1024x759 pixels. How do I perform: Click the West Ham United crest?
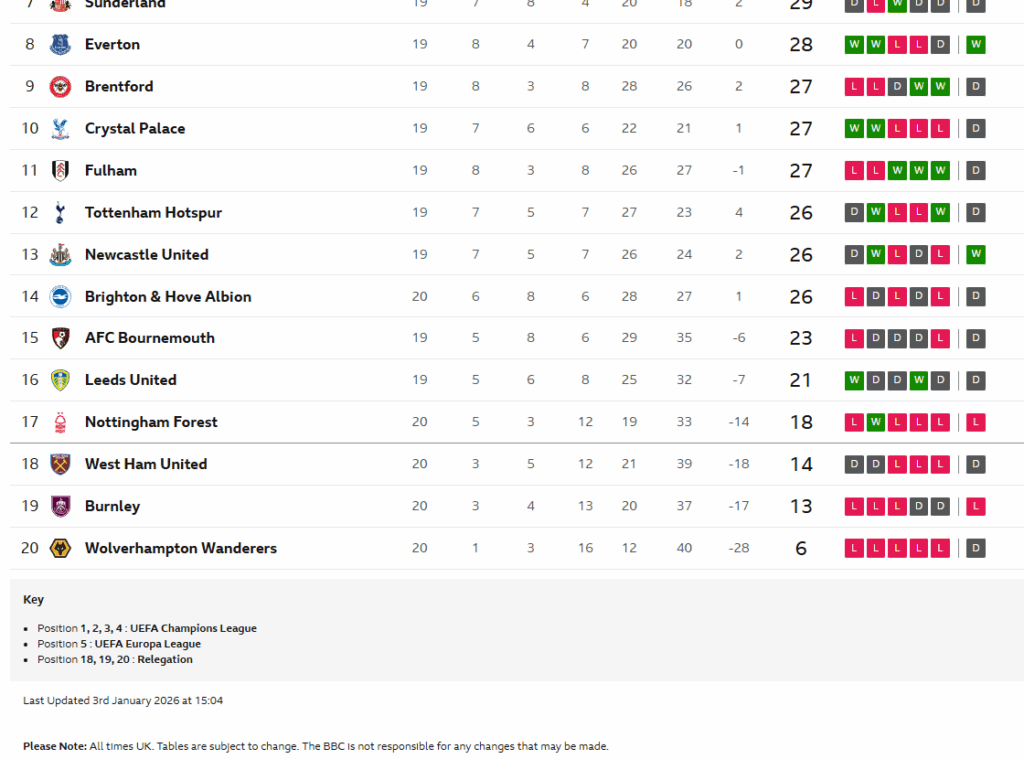pos(60,464)
